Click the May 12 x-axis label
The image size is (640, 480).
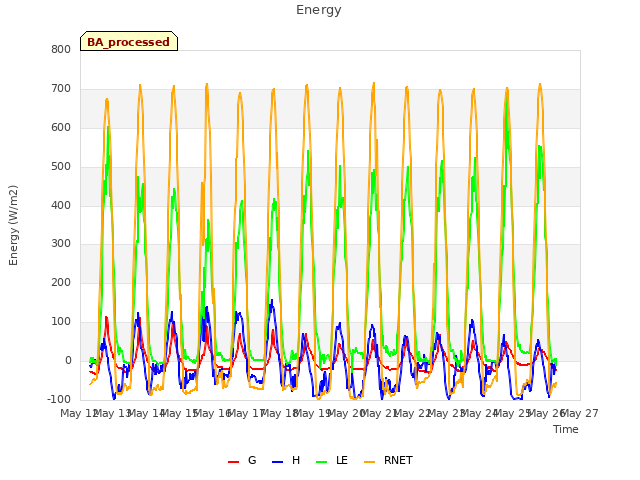78,413
